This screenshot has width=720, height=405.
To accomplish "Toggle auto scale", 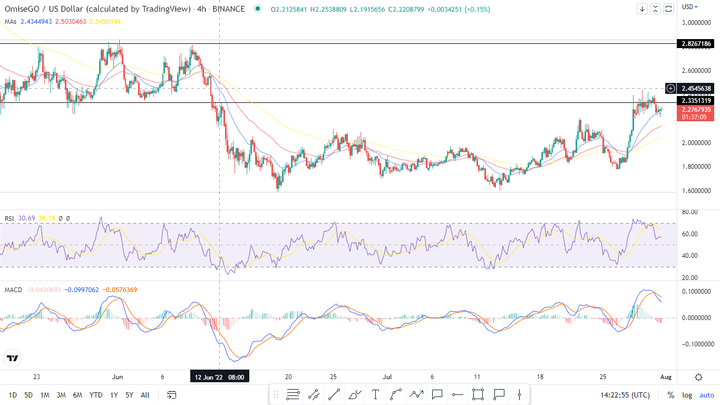I will click(707, 395).
